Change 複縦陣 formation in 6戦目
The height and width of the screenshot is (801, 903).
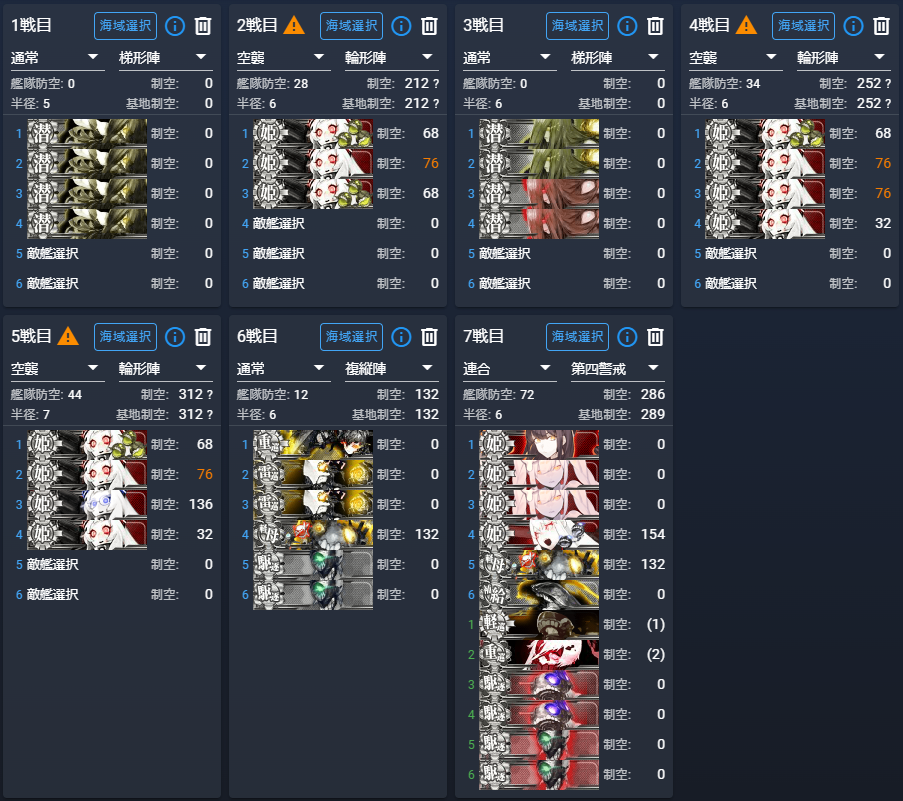click(x=392, y=369)
